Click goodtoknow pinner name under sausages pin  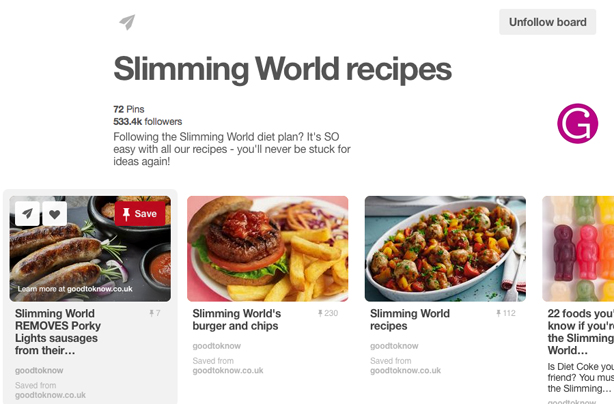pos(39,370)
